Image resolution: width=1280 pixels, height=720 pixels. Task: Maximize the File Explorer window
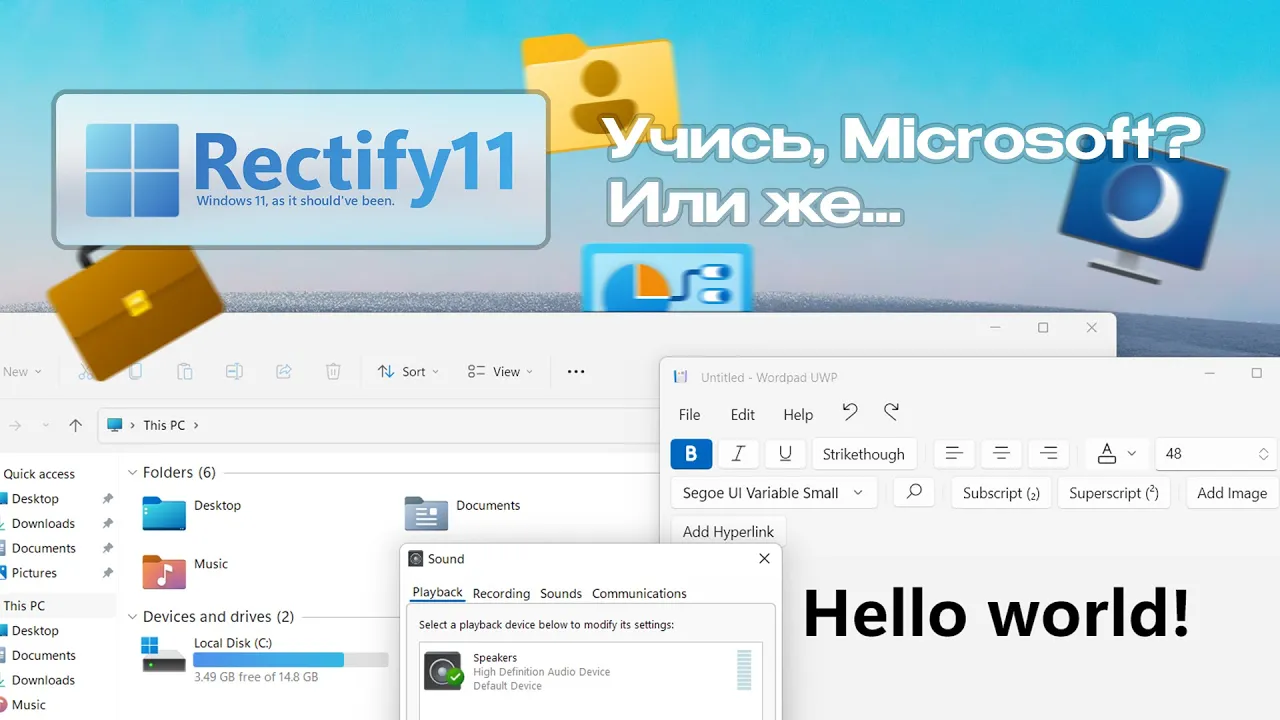point(1043,328)
